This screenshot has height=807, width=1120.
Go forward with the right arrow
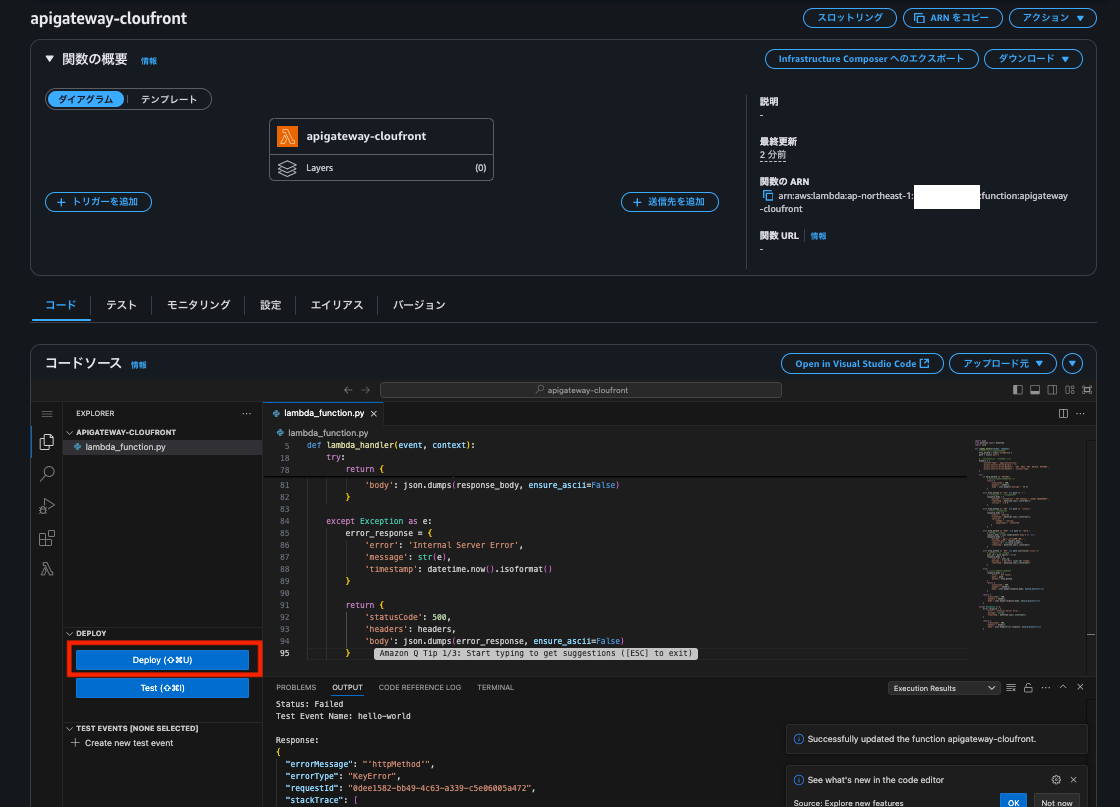(366, 390)
